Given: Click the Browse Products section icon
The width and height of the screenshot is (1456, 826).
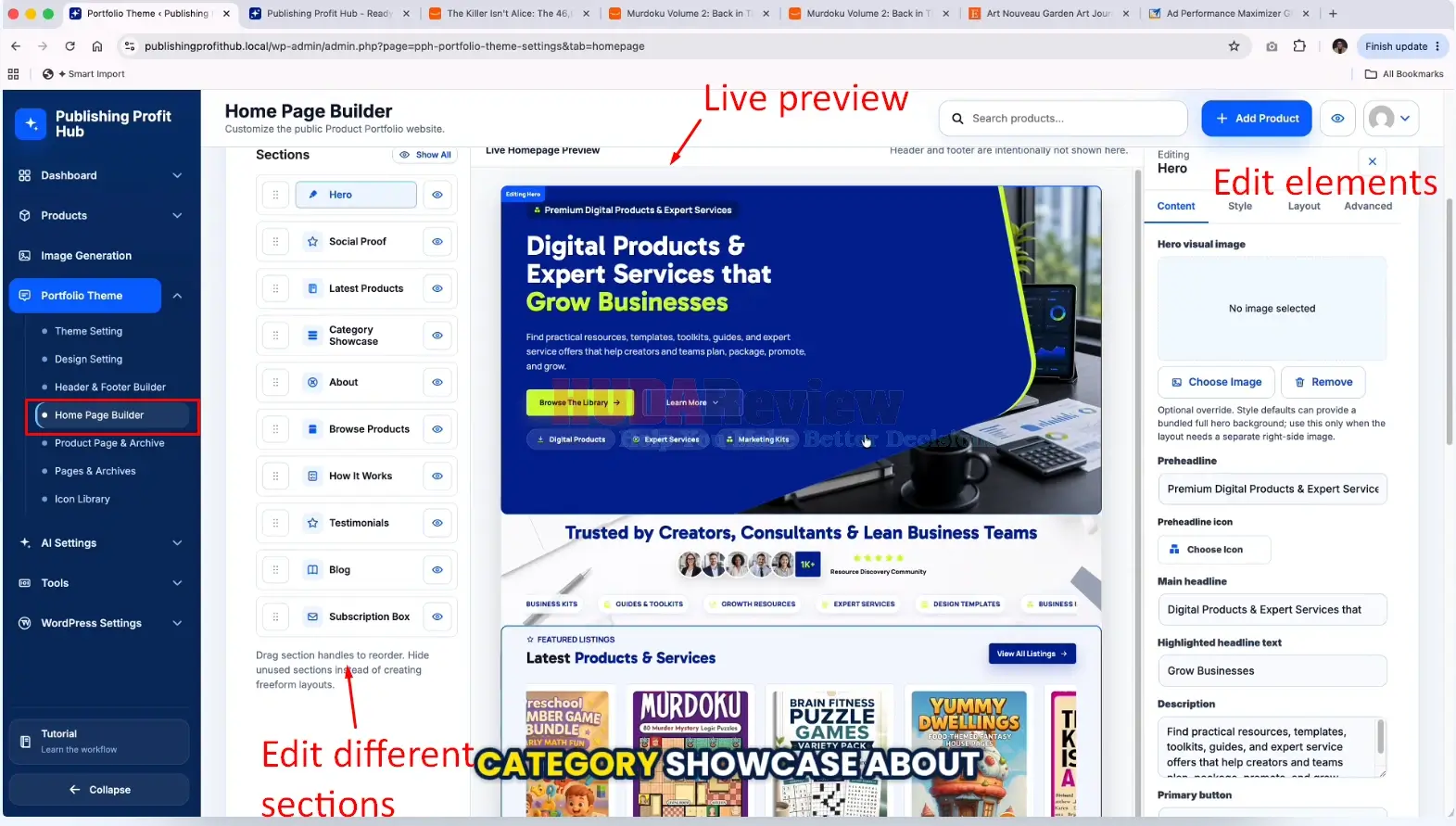Looking at the screenshot, I should tap(312, 429).
